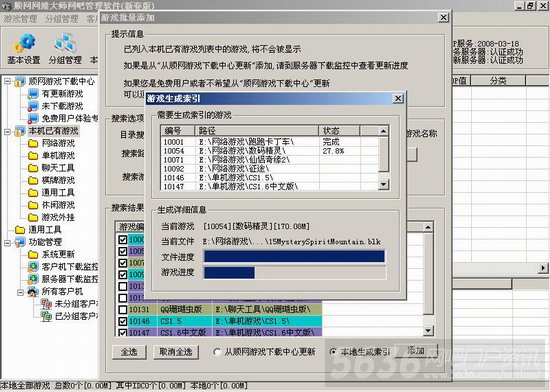The width and height of the screenshot is (550, 392).
Task: Click 分类 column header in main window
Action: pos(498,81)
